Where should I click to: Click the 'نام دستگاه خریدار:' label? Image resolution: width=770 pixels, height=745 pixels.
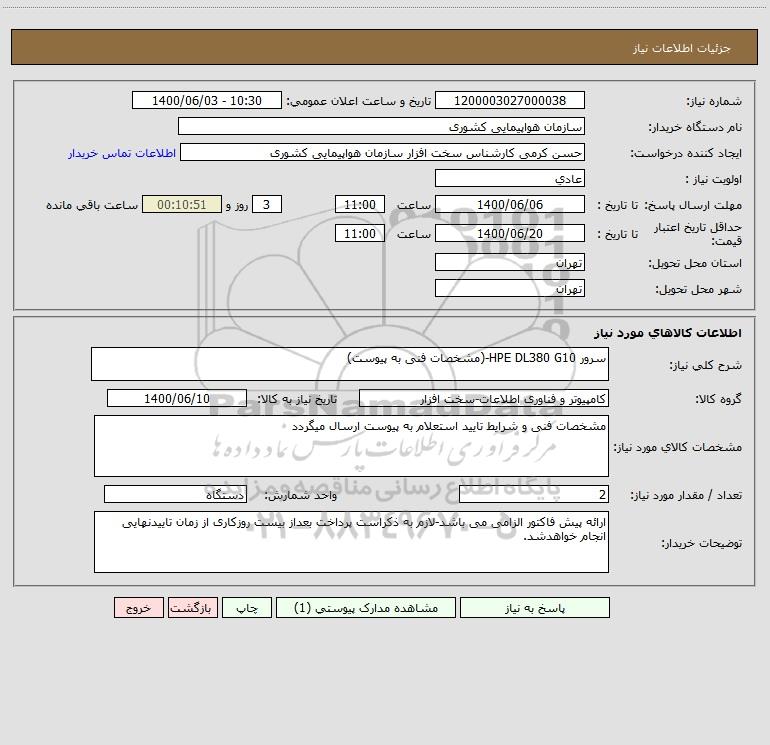[695, 127]
